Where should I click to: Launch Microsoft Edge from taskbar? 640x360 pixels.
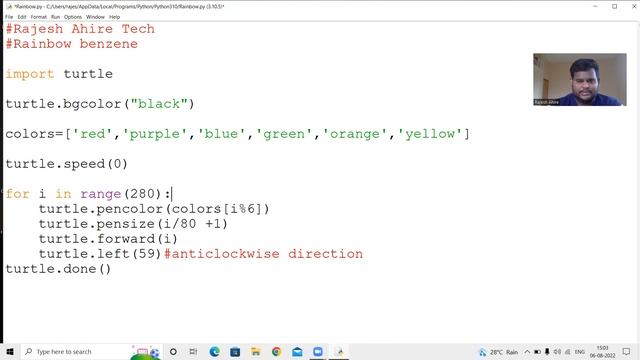tap(214, 351)
